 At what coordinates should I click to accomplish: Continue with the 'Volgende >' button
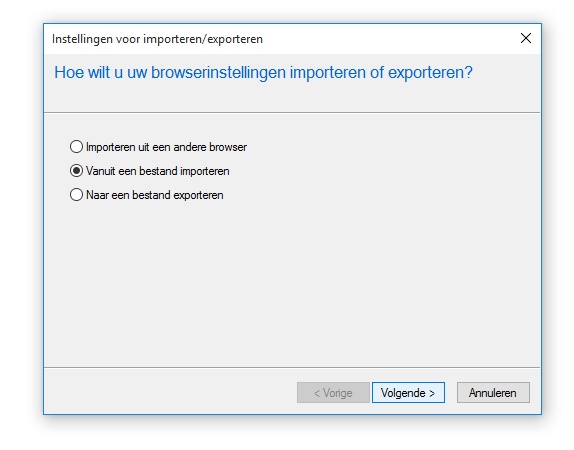tap(408, 393)
